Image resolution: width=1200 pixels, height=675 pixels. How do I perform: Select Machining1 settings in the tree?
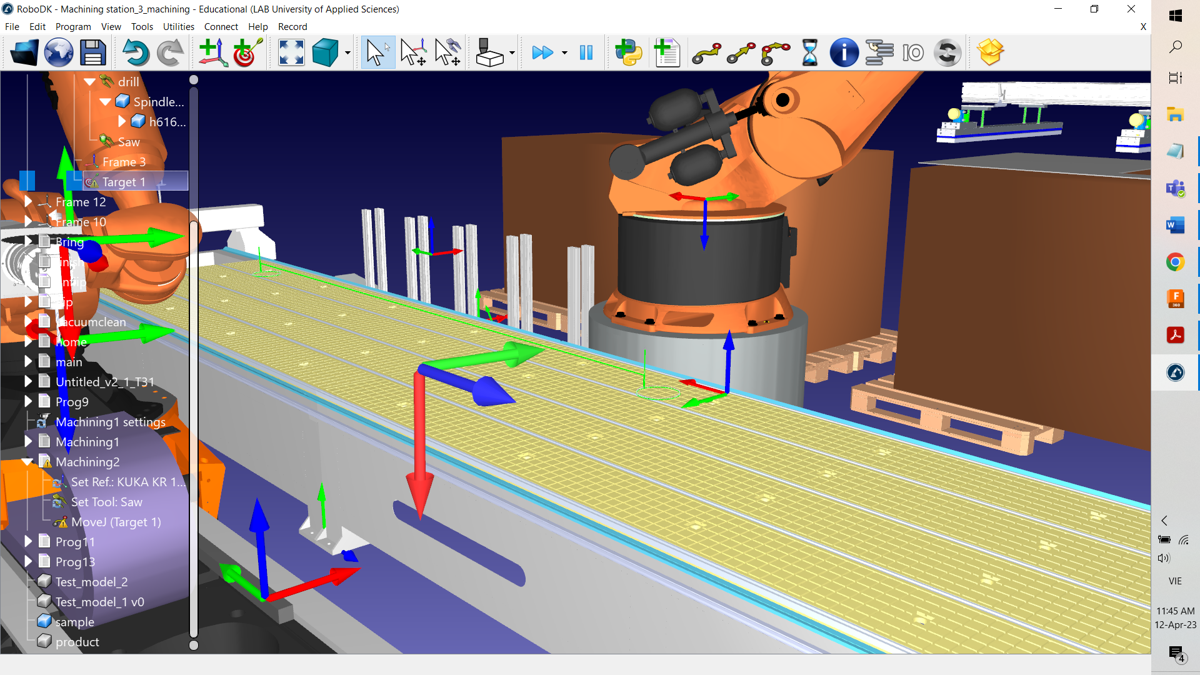pyautogui.click(x=110, y=422)
